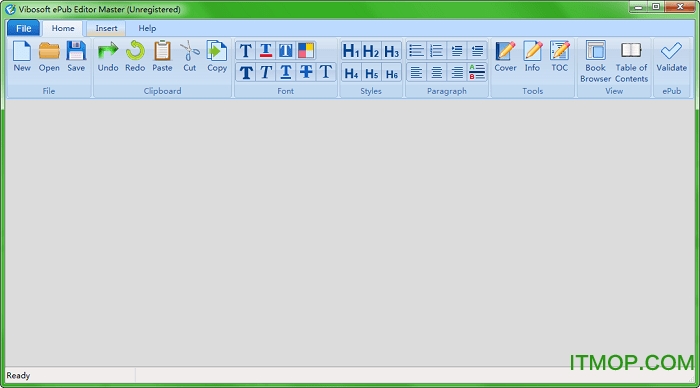The width and height of the screenshot is (700, 388).
Task: Save the current ePub document
Action: (x=76, y=56)
